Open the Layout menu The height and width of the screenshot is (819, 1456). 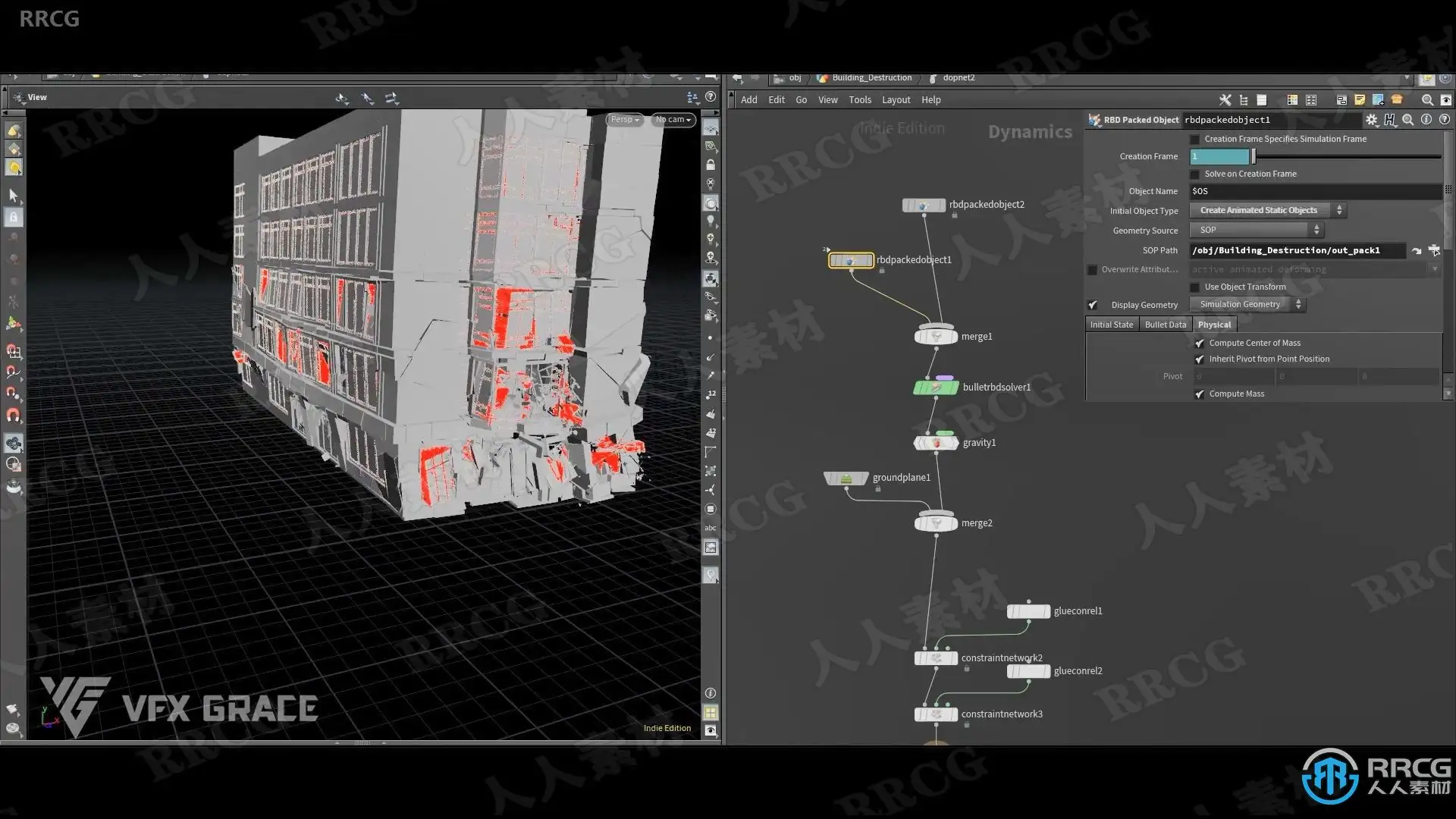(896, 100)
